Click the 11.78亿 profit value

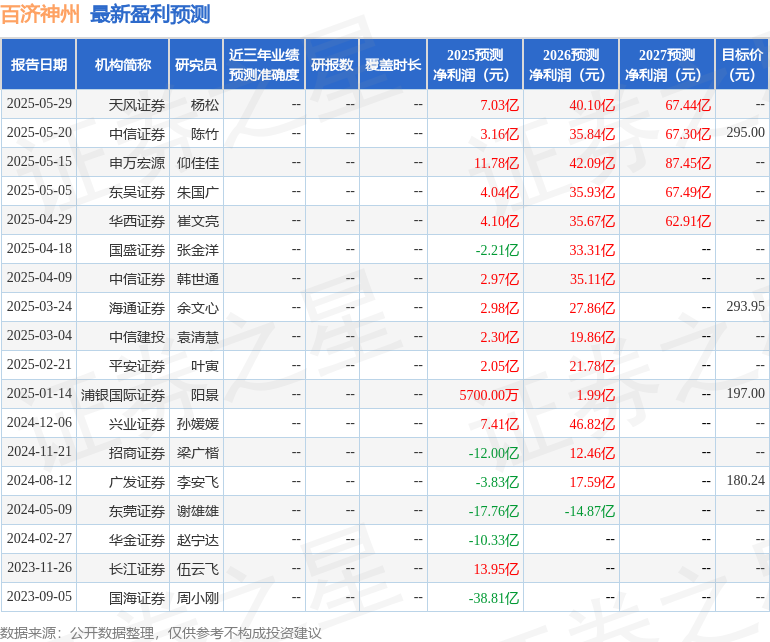point(496,163)
